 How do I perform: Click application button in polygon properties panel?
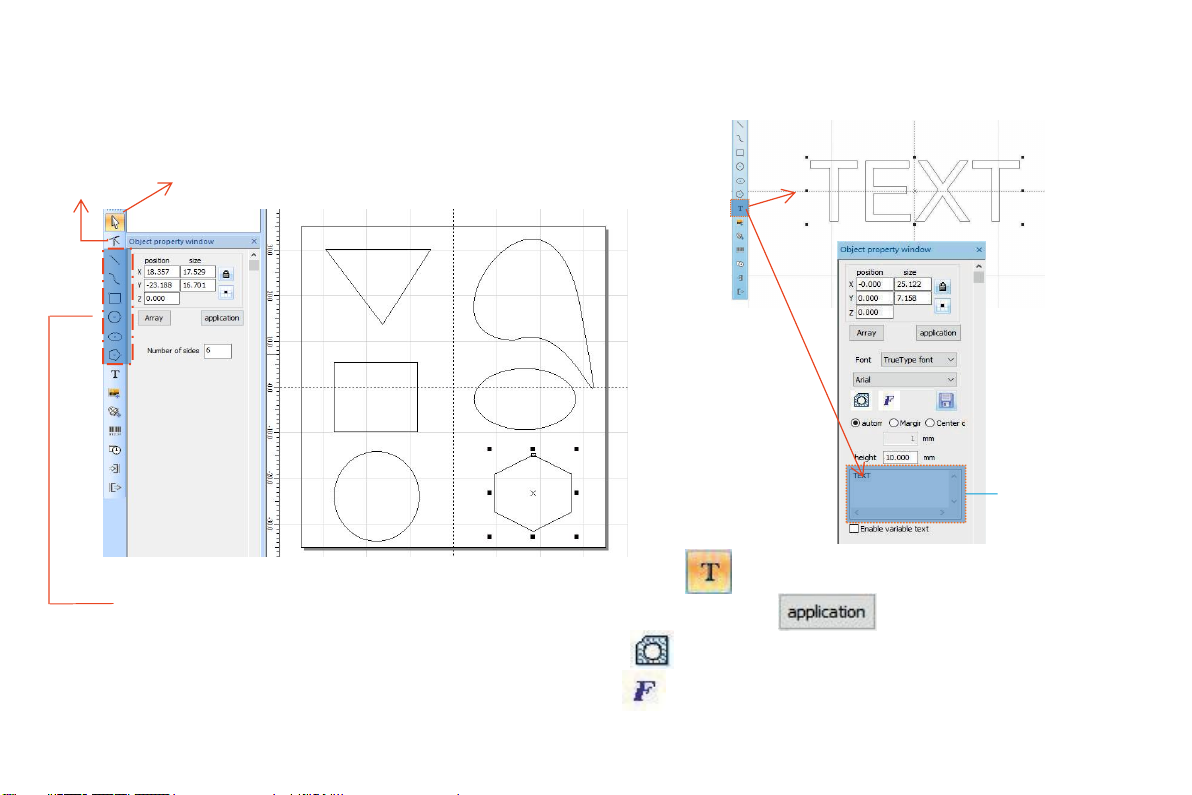pos(222,318)
